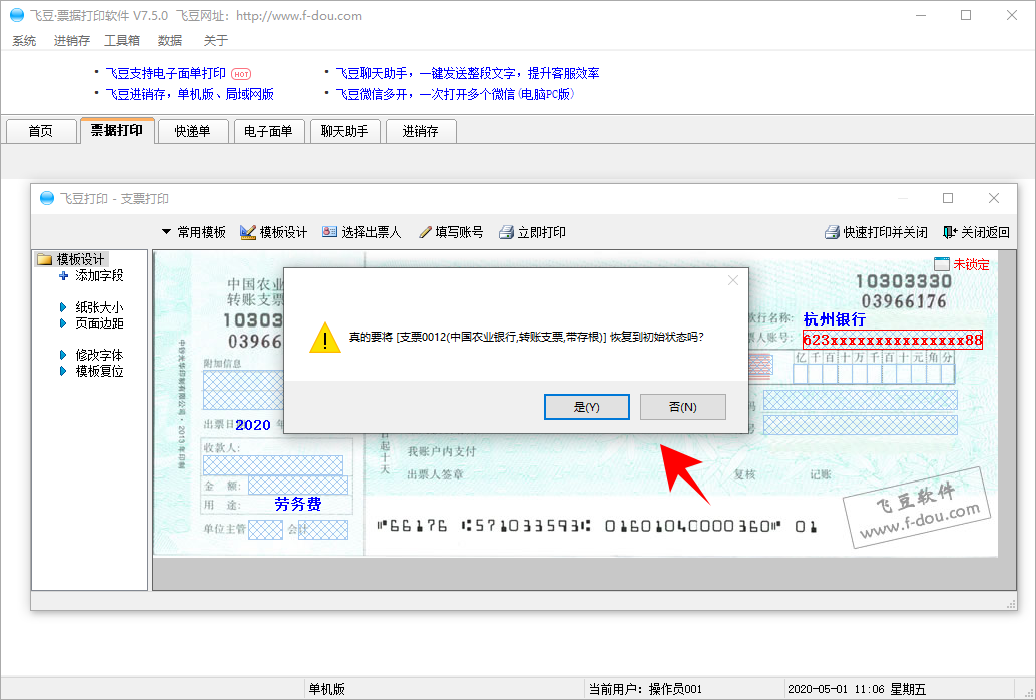1036x700 pixels.
Task: Switch to the 票据打印 tab
Action: pos(117,130)
